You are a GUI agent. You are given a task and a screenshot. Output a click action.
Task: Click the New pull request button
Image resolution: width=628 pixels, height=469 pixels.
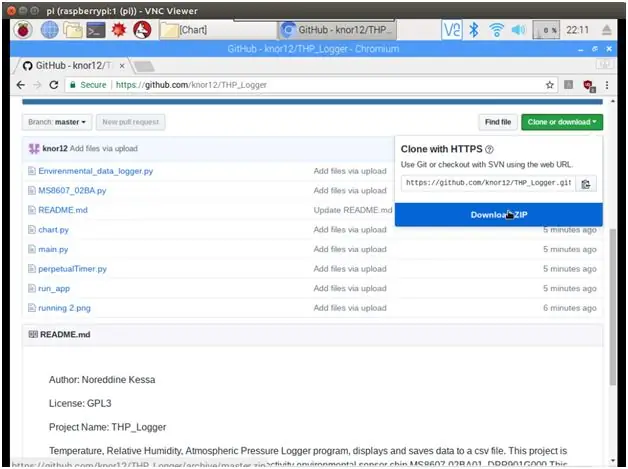pyautogui.click(x=131, y=122)
